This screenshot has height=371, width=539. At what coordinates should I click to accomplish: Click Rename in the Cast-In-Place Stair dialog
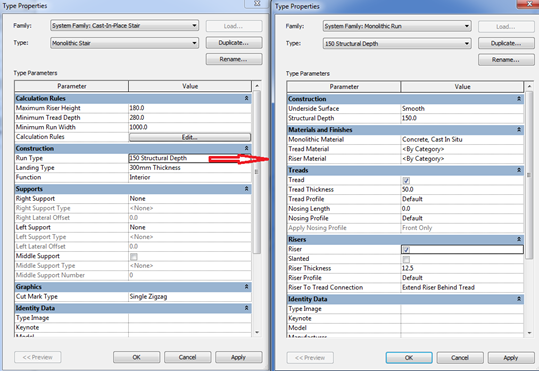(x=234, y=59)
